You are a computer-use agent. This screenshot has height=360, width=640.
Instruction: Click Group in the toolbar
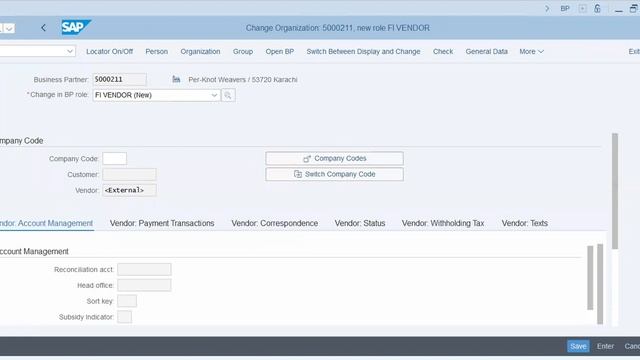click(243, 51)
